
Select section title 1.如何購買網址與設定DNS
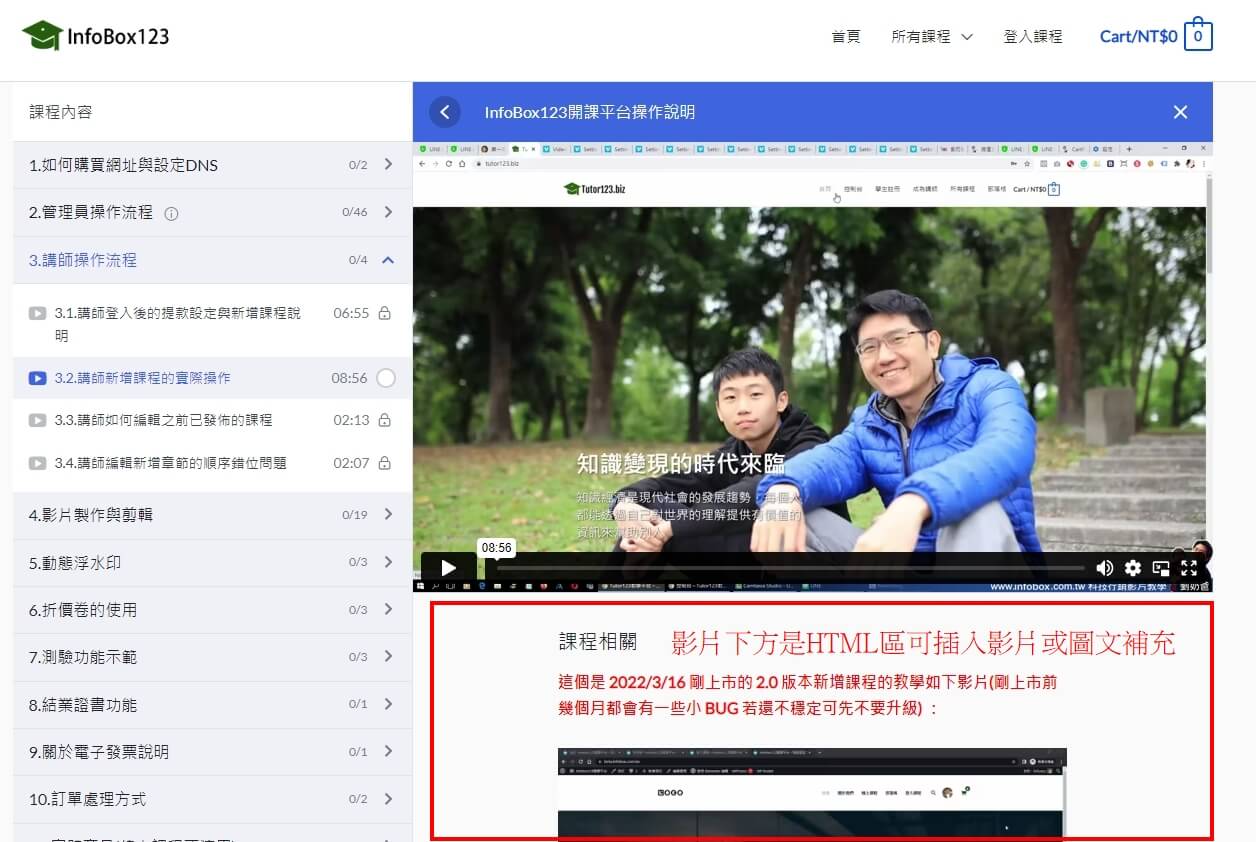click(123, 165)
